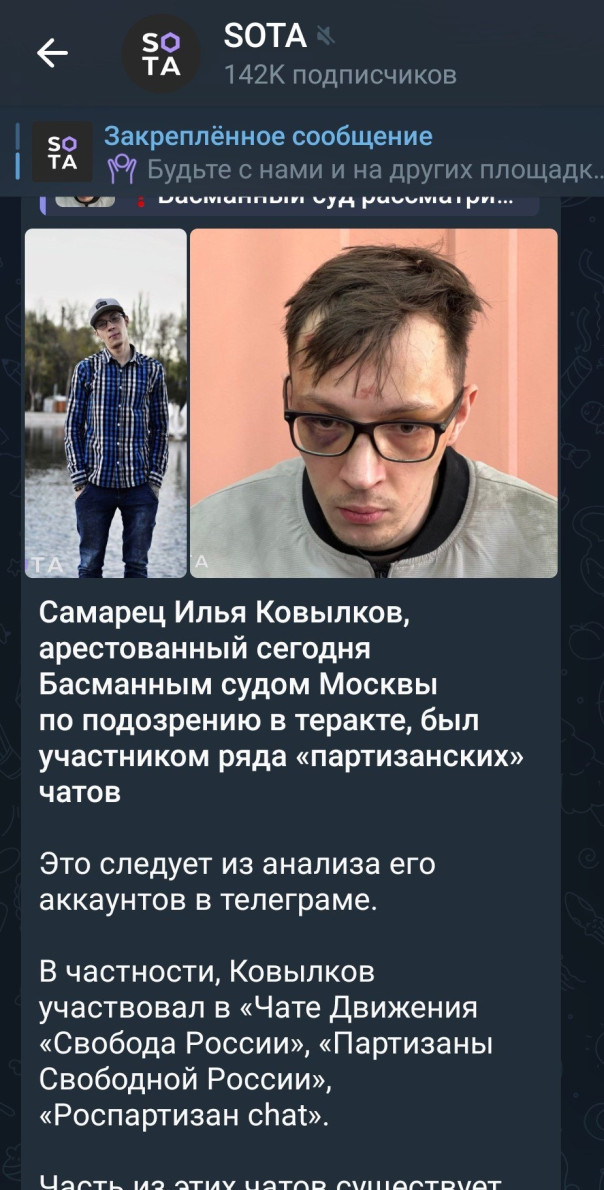The width and height of the screenshot is (604, 1190).
Task: Open the photo of the man in a plaid shirt
Action: (x=105, y=403)
